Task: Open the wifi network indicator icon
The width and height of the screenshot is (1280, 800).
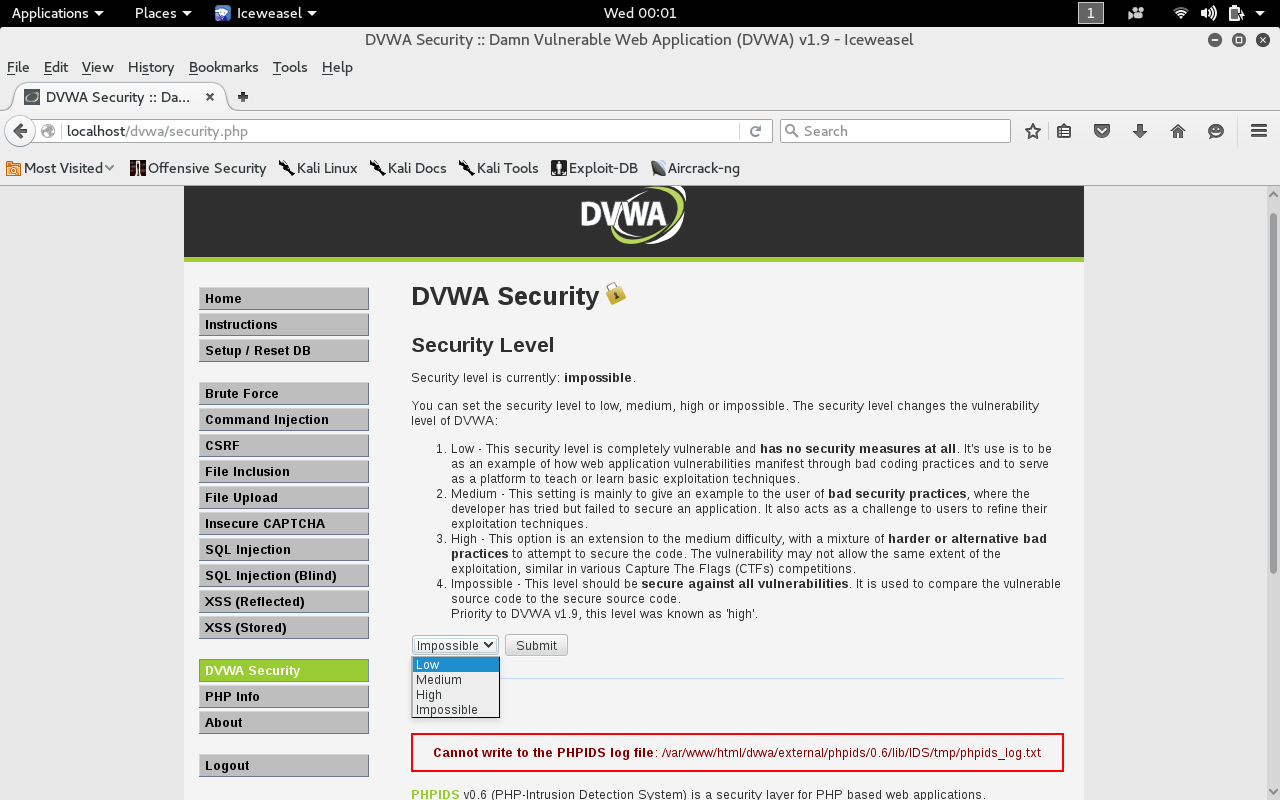Action: click(1181, 13)
